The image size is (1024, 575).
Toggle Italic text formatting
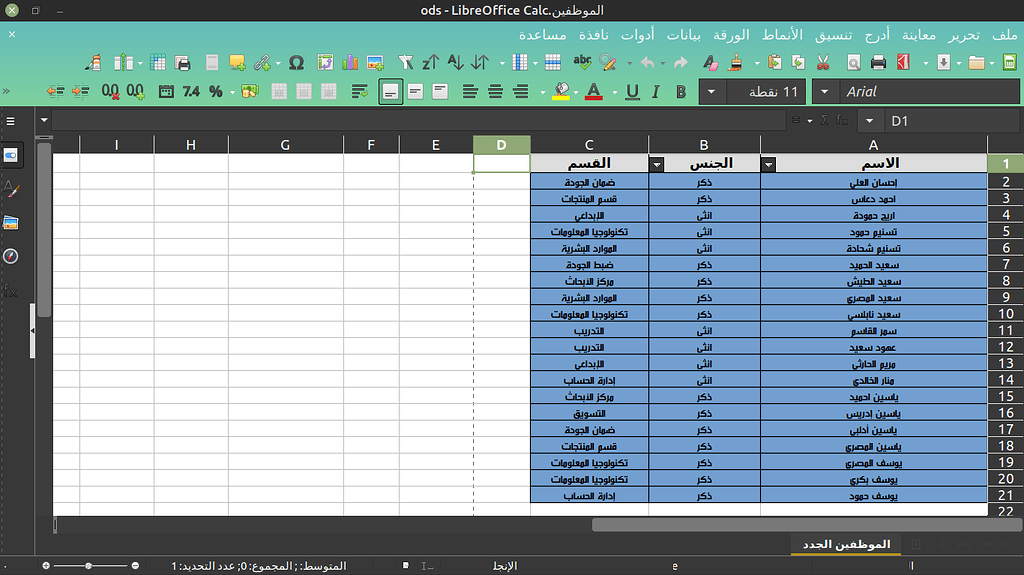click(x=656, y=92)
